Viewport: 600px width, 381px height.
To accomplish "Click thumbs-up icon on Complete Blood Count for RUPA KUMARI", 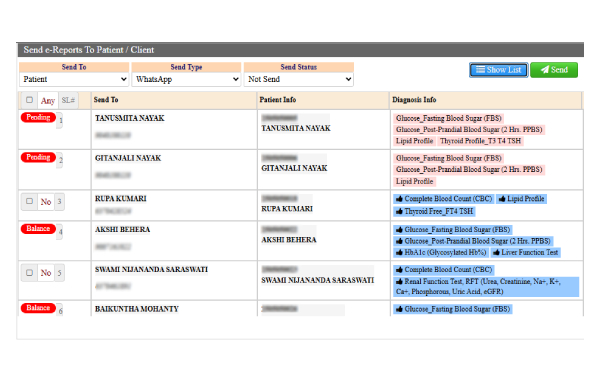I will click(399, 199).
